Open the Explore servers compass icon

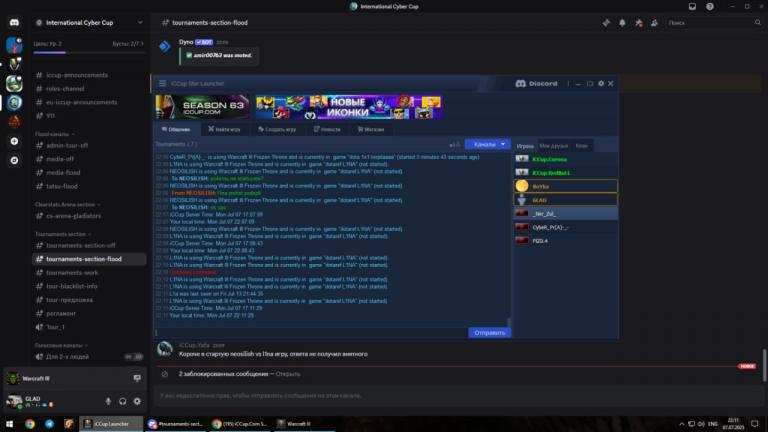[x=14, y=160]
